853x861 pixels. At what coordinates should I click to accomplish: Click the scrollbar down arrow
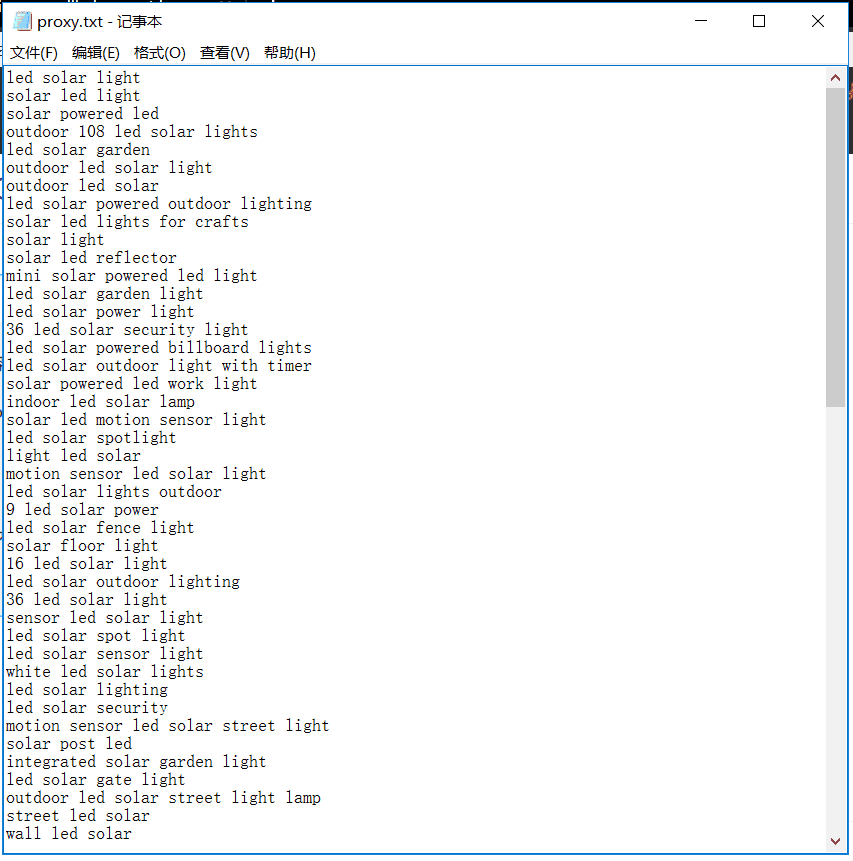pos(835,842)
